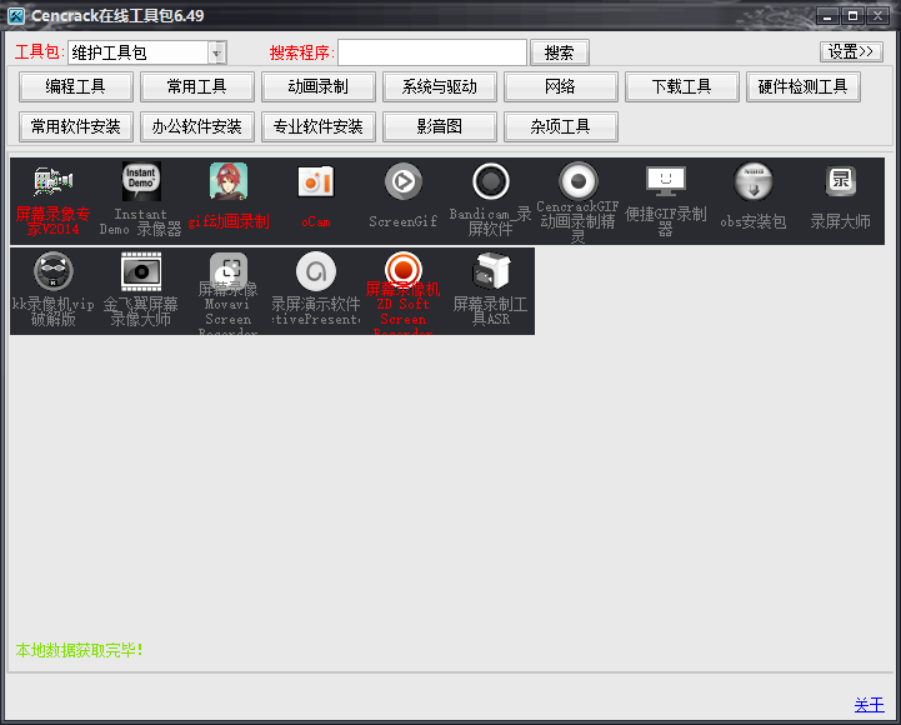
Task: Launch 屏幕录制工具ASR icon
Action: (491, 271)
